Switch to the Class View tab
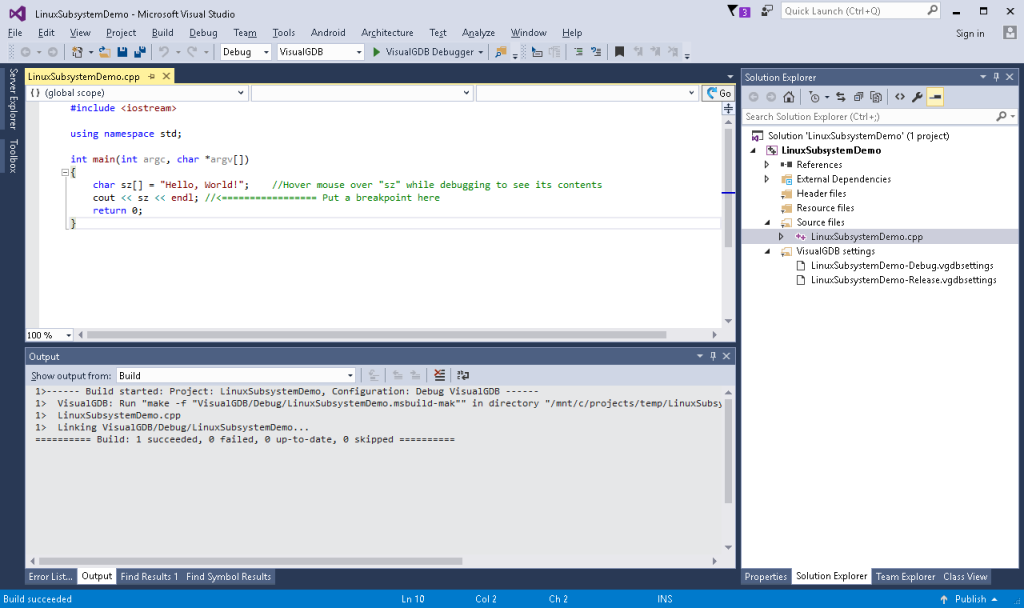This screenshot has height=608, width=1024. tap(964, 575)
